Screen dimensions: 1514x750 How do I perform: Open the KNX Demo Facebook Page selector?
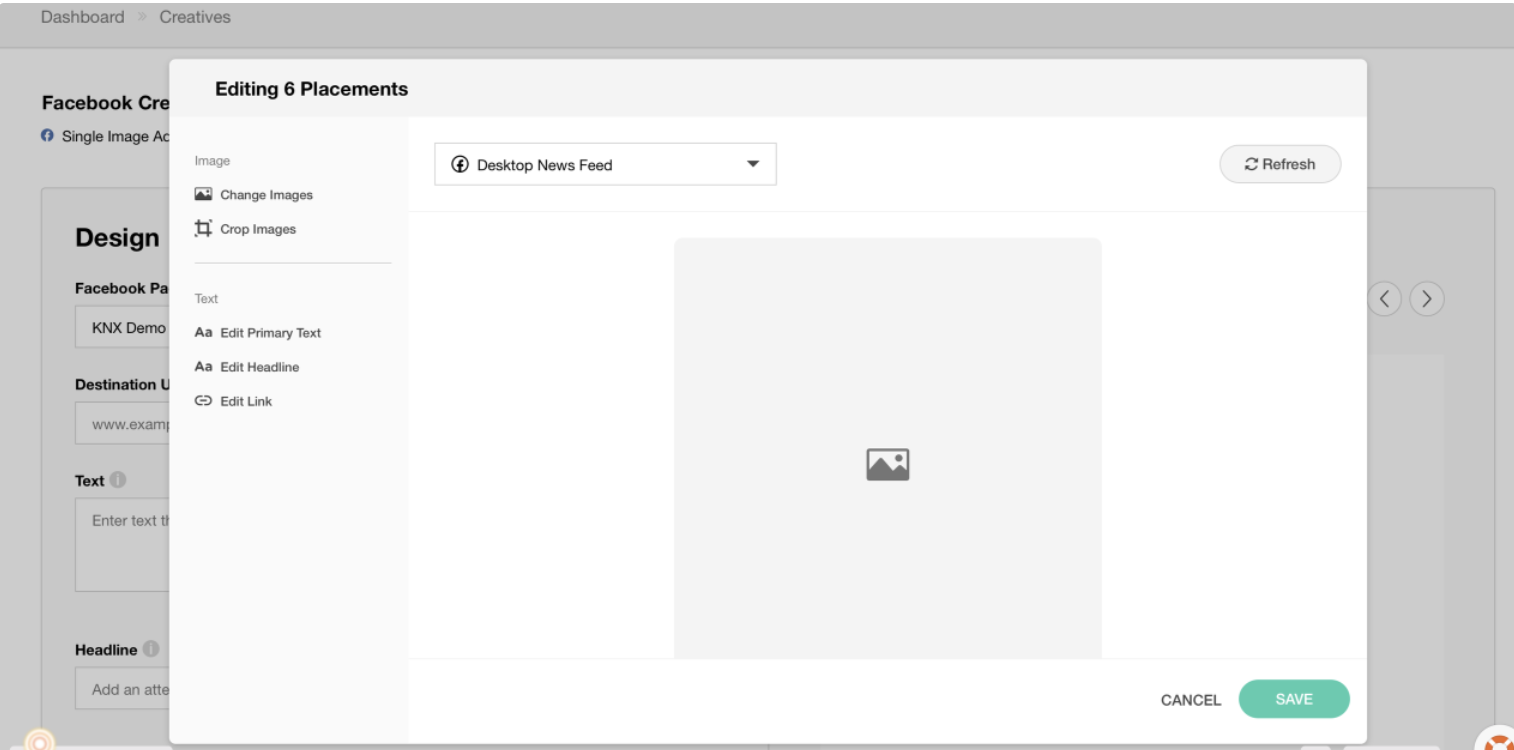point(121,328)
